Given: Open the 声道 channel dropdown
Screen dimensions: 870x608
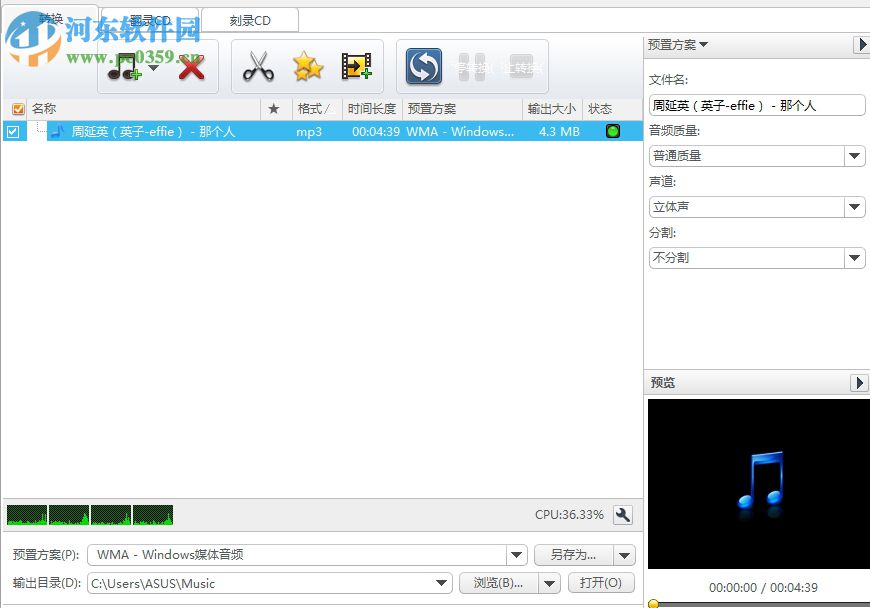Looking at the screenshot, I should tap(855, 207).
